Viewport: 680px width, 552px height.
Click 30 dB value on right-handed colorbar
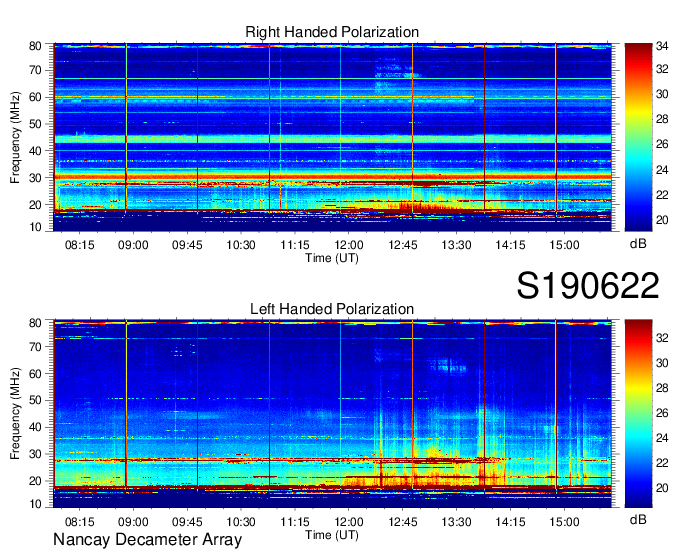[x=662, y=94]
